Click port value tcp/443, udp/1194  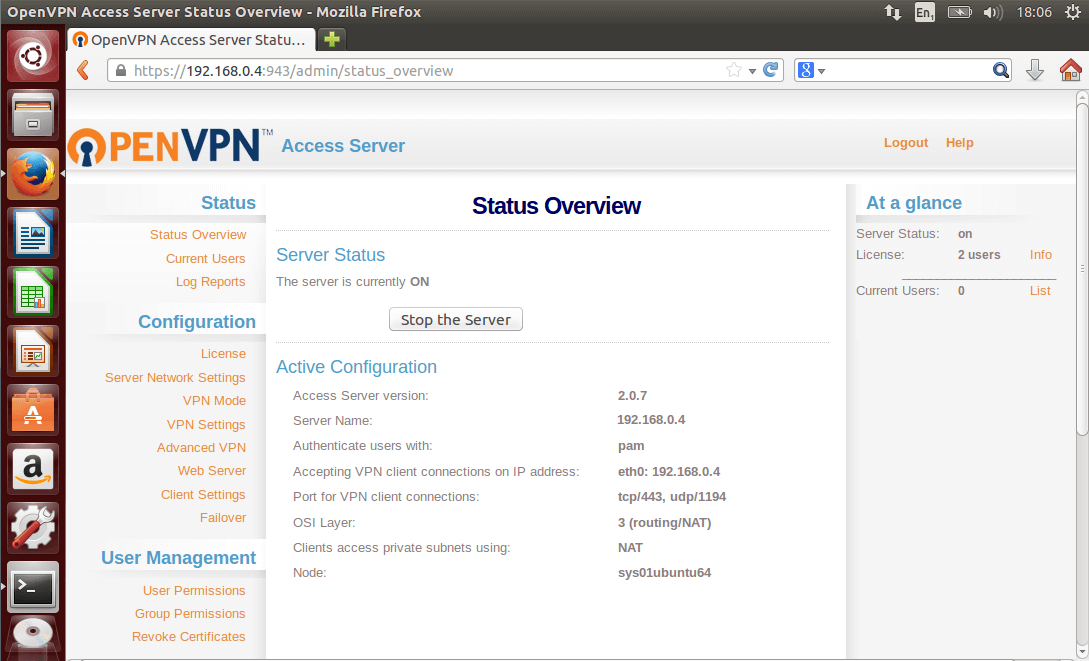click(x=672, y=497)
